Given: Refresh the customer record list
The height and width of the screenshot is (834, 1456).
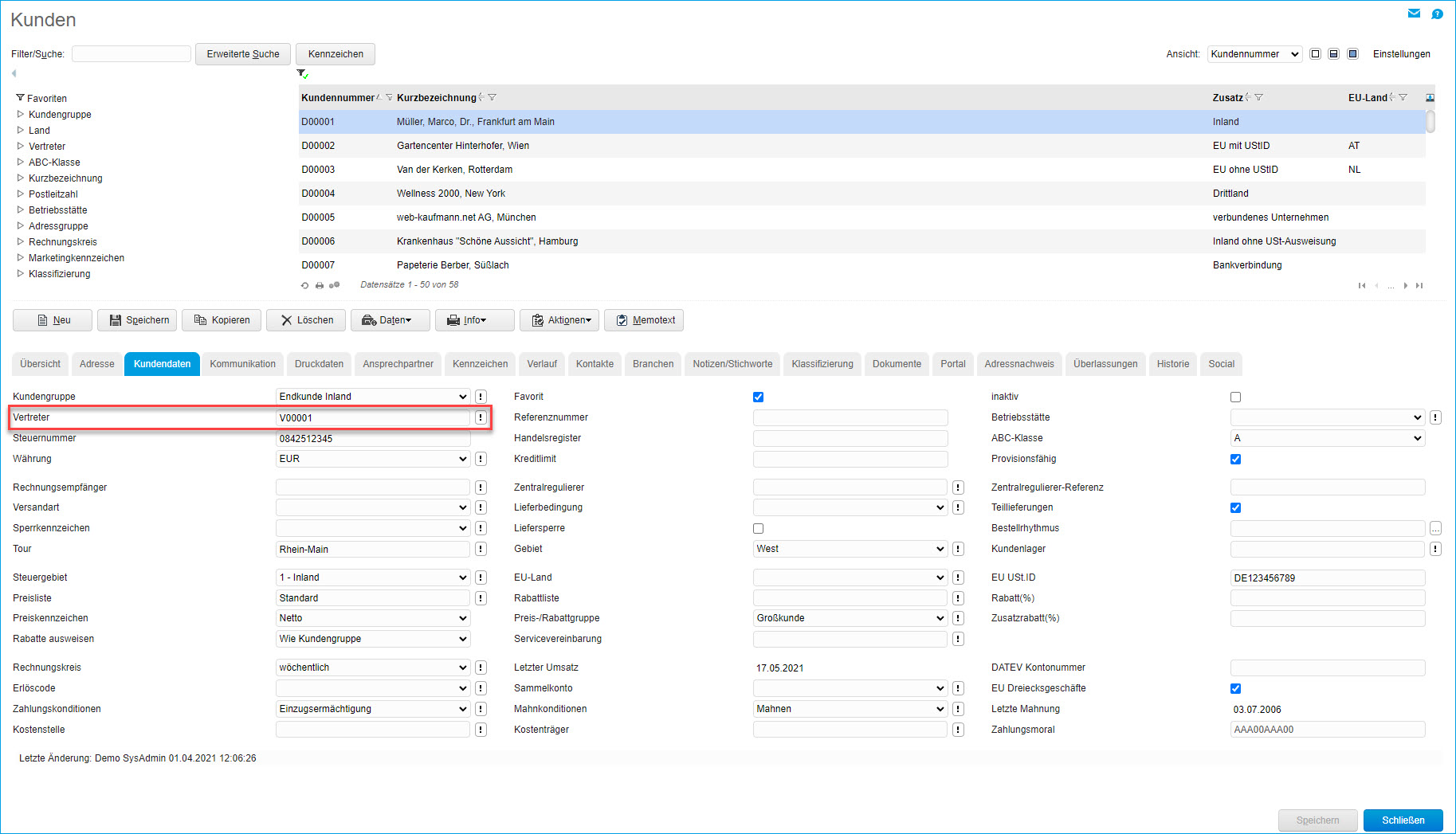Looking at the screenshot, I should click(304, 285).
